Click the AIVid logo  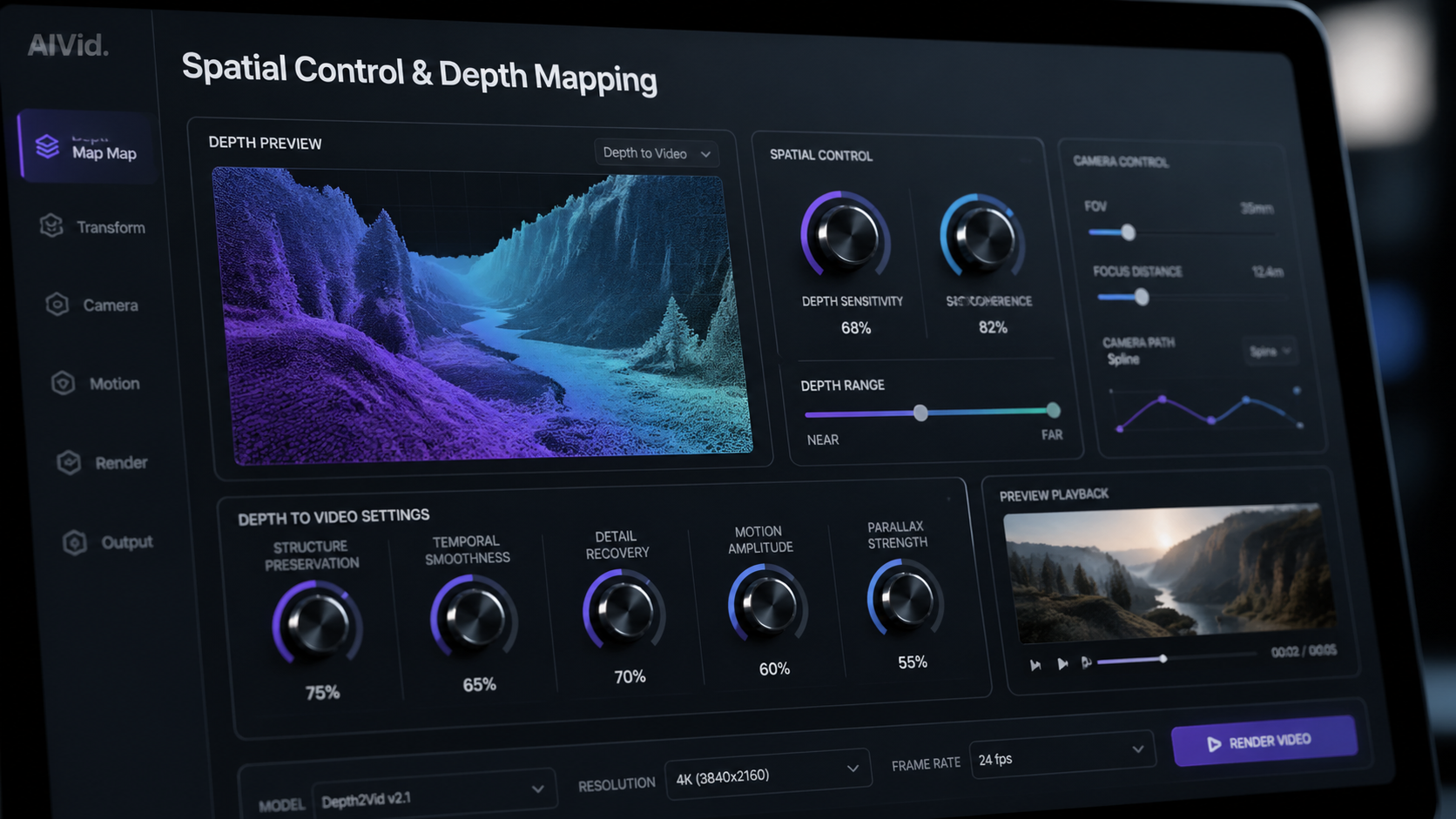68,44
